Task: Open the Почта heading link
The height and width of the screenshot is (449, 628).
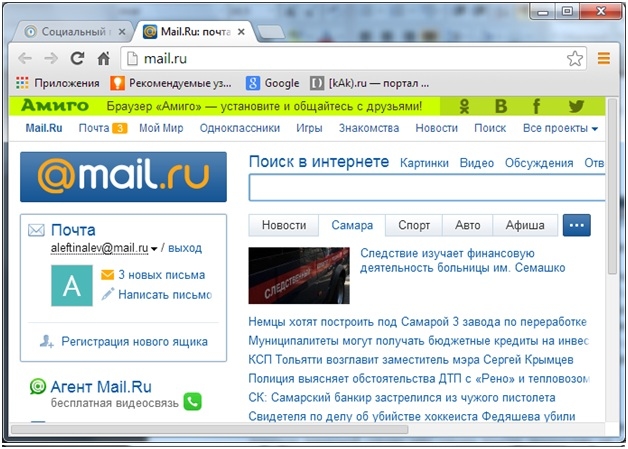Action: pos(73,230)
